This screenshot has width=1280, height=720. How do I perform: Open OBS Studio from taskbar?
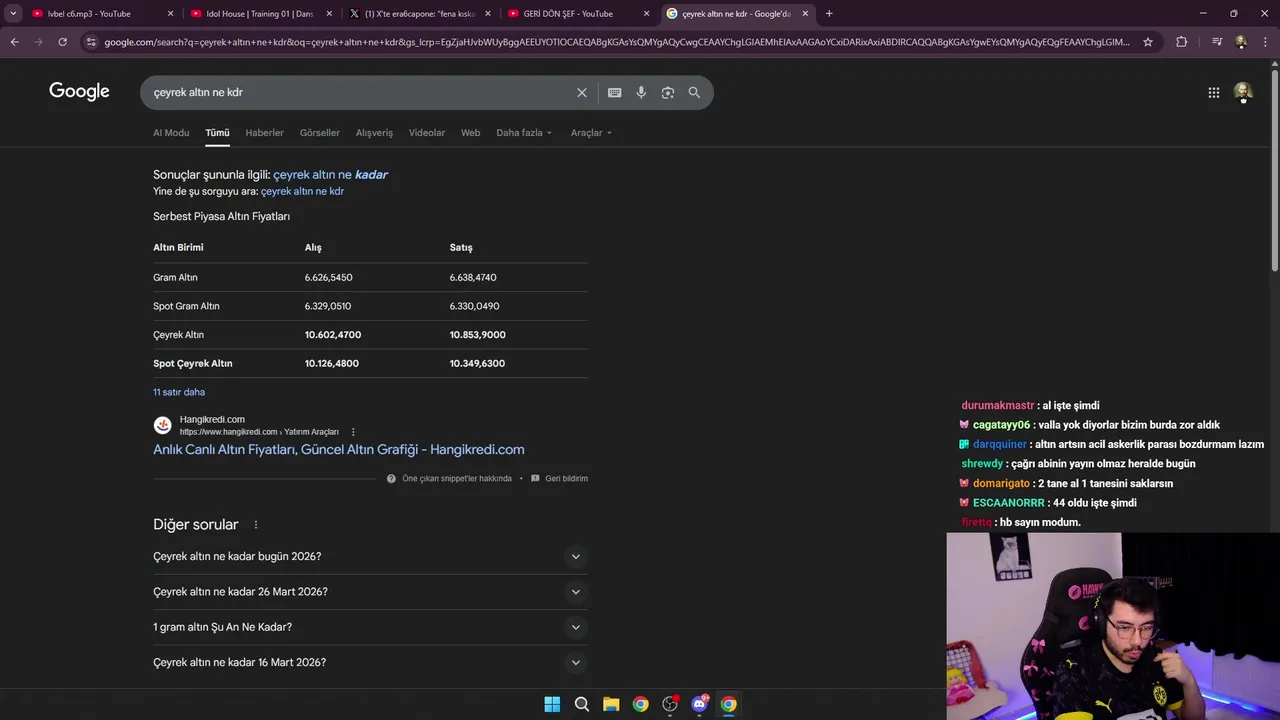[670, 704]
